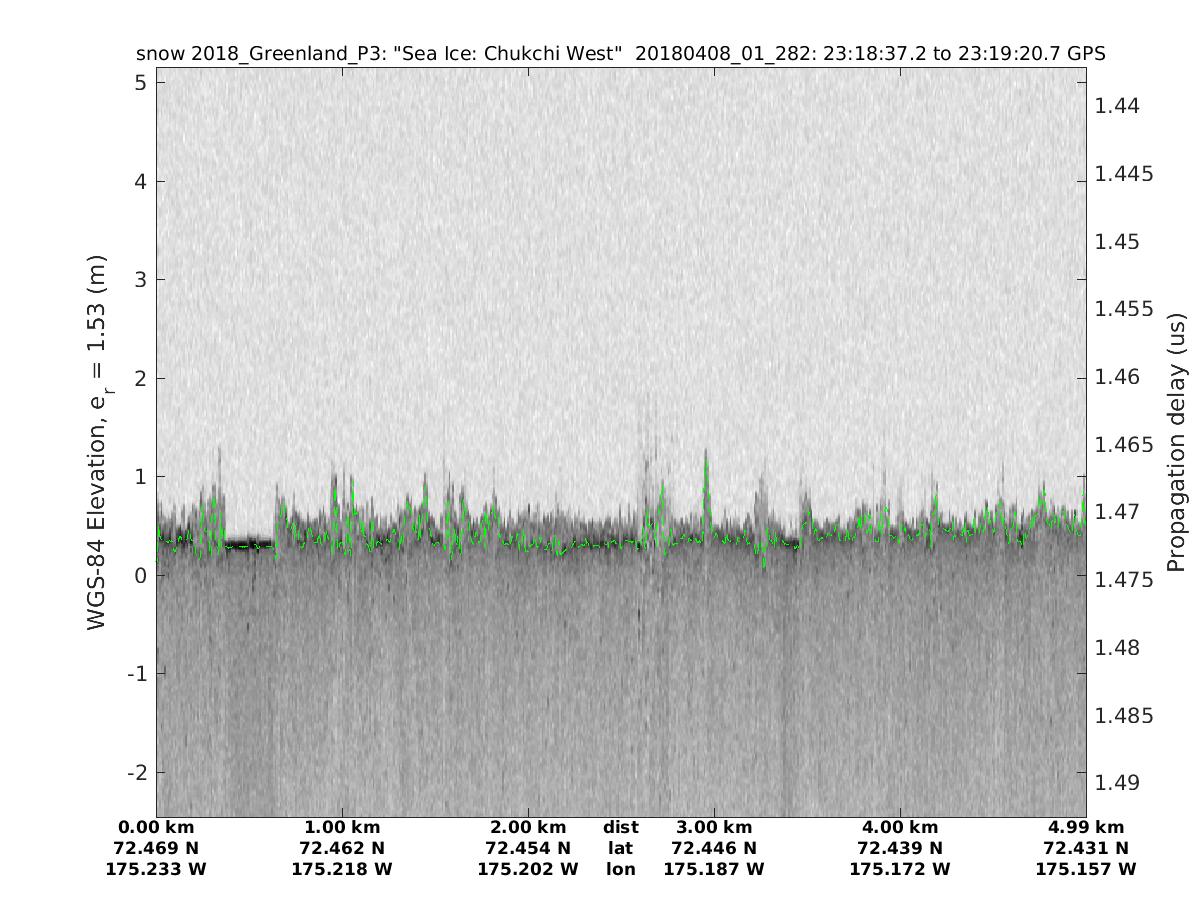Select the 4.99 km distance tick label
The image size is (1200, 900).
tap(1086, 827)
